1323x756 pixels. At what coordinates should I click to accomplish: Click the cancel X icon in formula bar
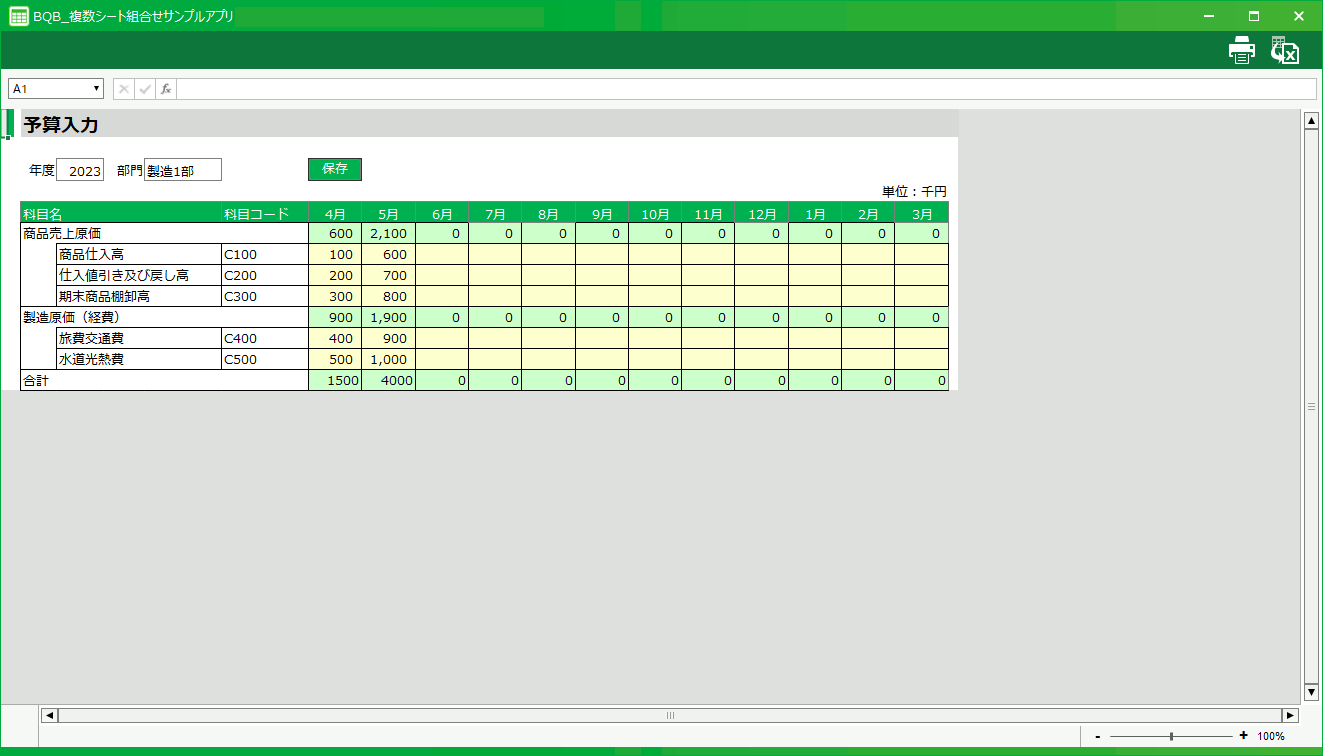[124, 89]
